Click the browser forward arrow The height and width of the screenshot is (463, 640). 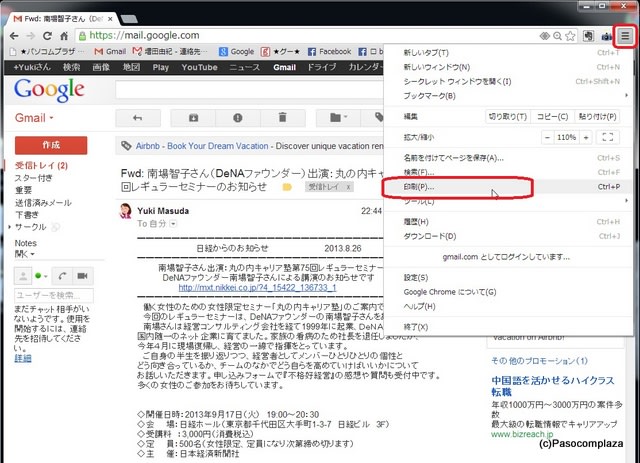click(31, 36)
